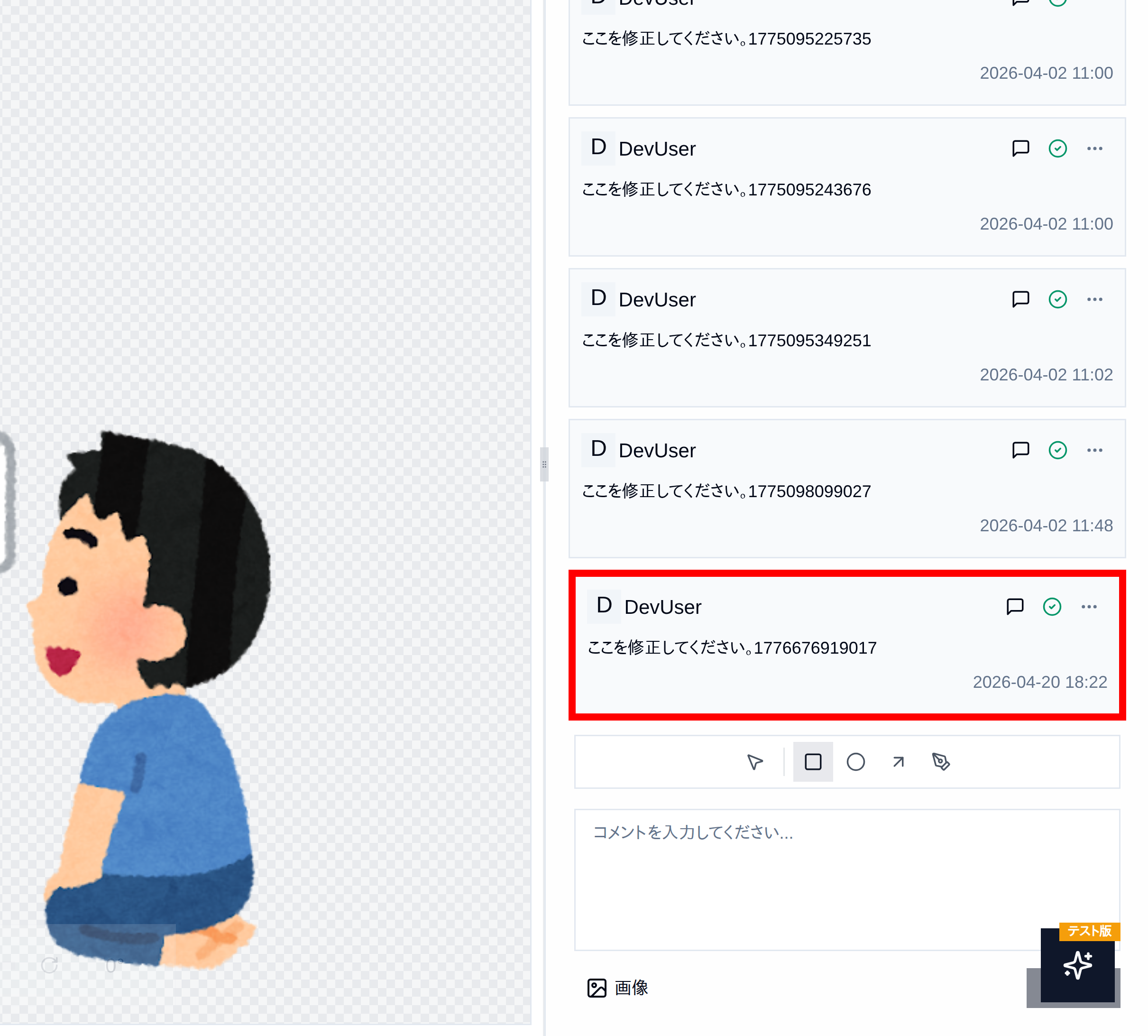Image resolution: width=1148 pixels, height=1036 pixels.
Task: Mark comment 1775098099027 as resolved
Action: click(x=1057, y=450)
